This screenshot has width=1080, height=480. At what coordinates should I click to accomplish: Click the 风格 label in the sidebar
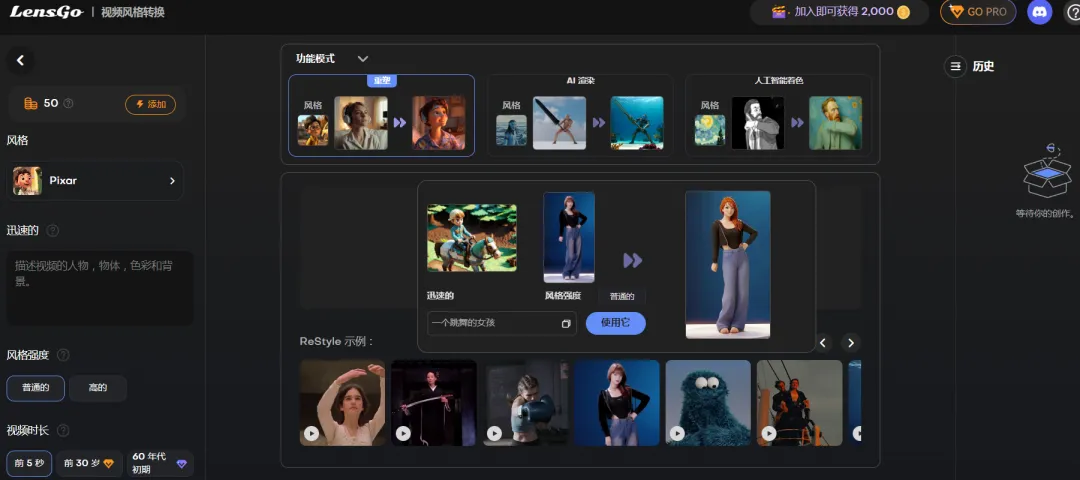pos(17,140)
